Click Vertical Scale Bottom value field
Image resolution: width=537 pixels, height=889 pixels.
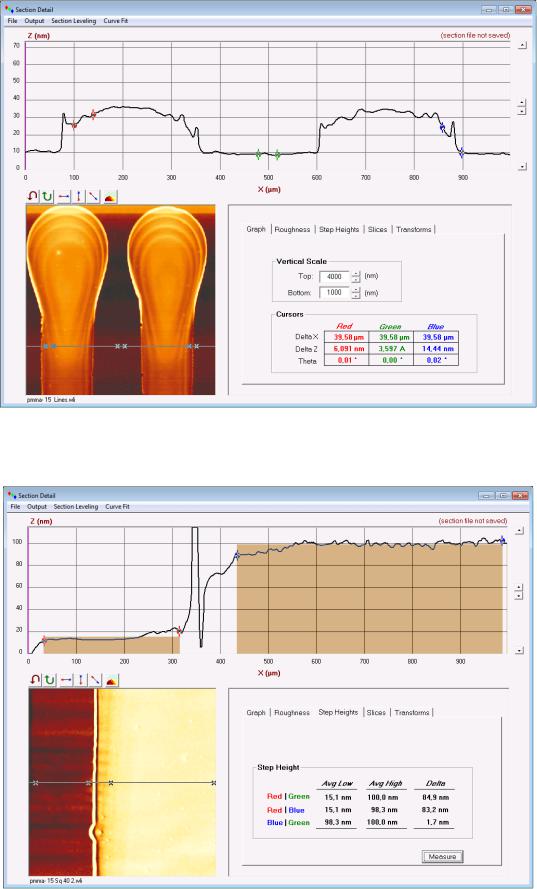(335, 293)
